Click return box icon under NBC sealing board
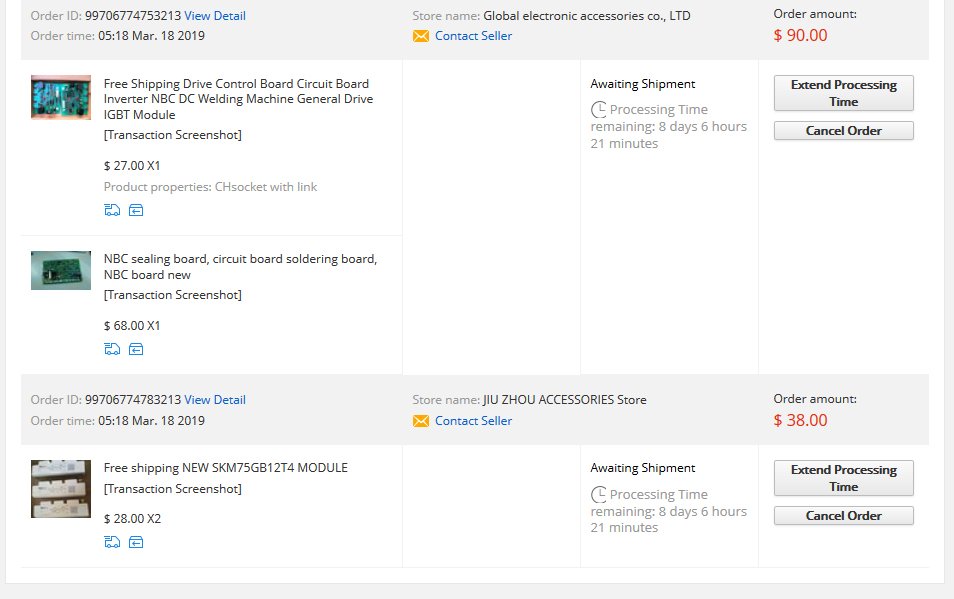This screenshot has width=954, height=599. coord(136,349)
